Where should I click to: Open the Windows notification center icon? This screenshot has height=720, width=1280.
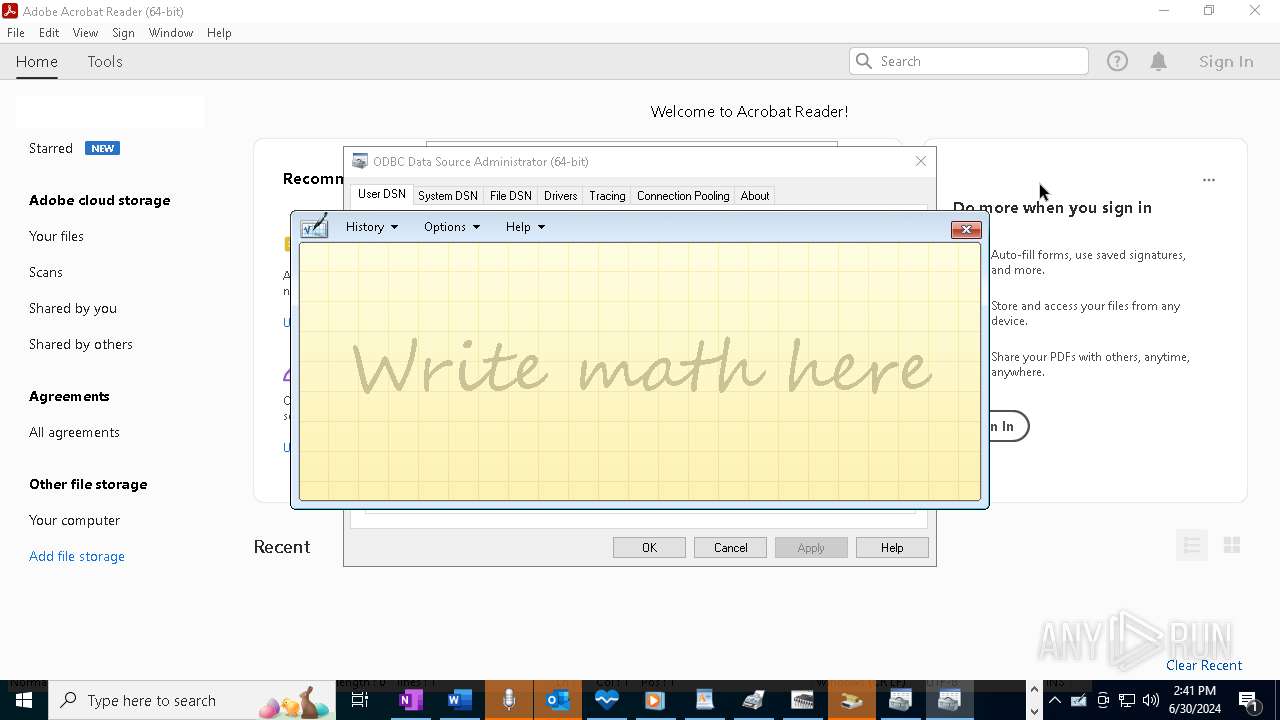click(1249, 700)
